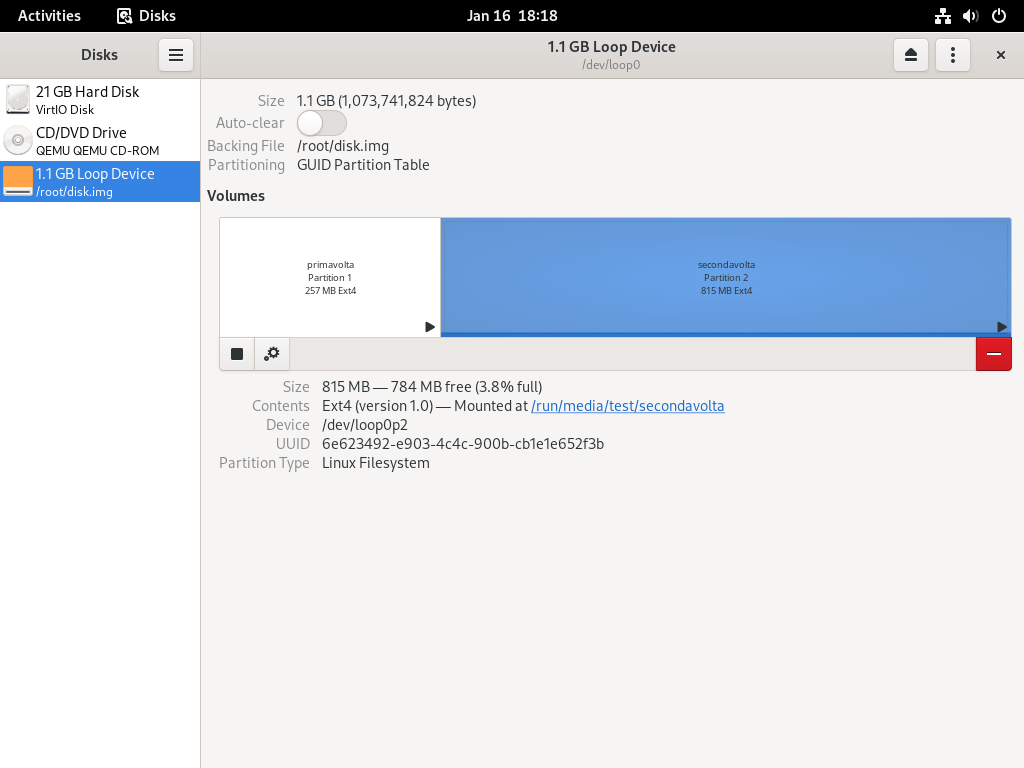Image resolution: width=1024 pixels, height=768 pixels.
Task: Open the Disks application menu in top bar
Action: click(x=146, y=16)
